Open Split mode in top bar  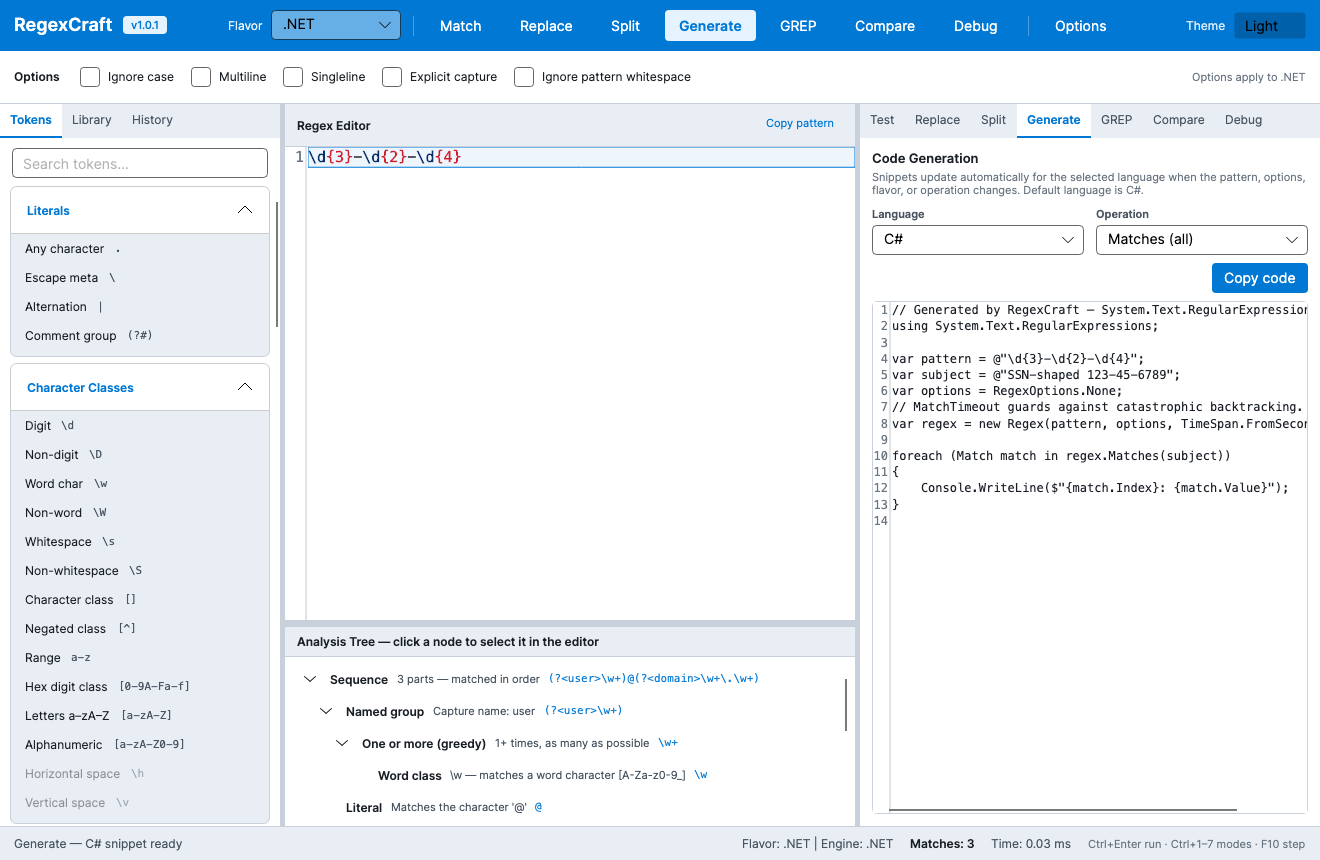626,26
